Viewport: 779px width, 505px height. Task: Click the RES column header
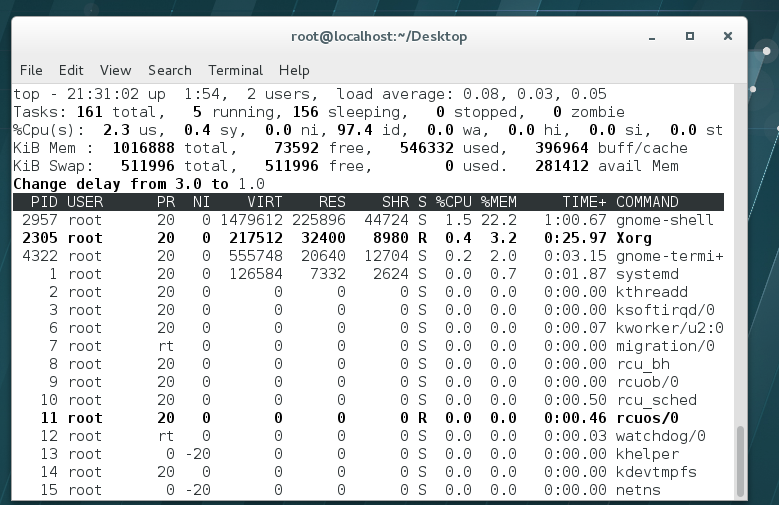332,202
